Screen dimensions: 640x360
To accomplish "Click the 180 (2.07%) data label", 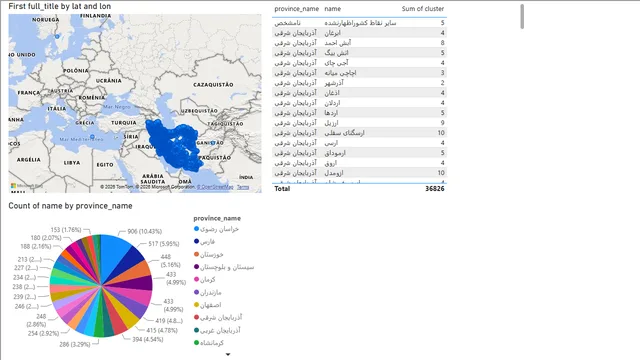I will pyautogui.click(x=46, y=238).
